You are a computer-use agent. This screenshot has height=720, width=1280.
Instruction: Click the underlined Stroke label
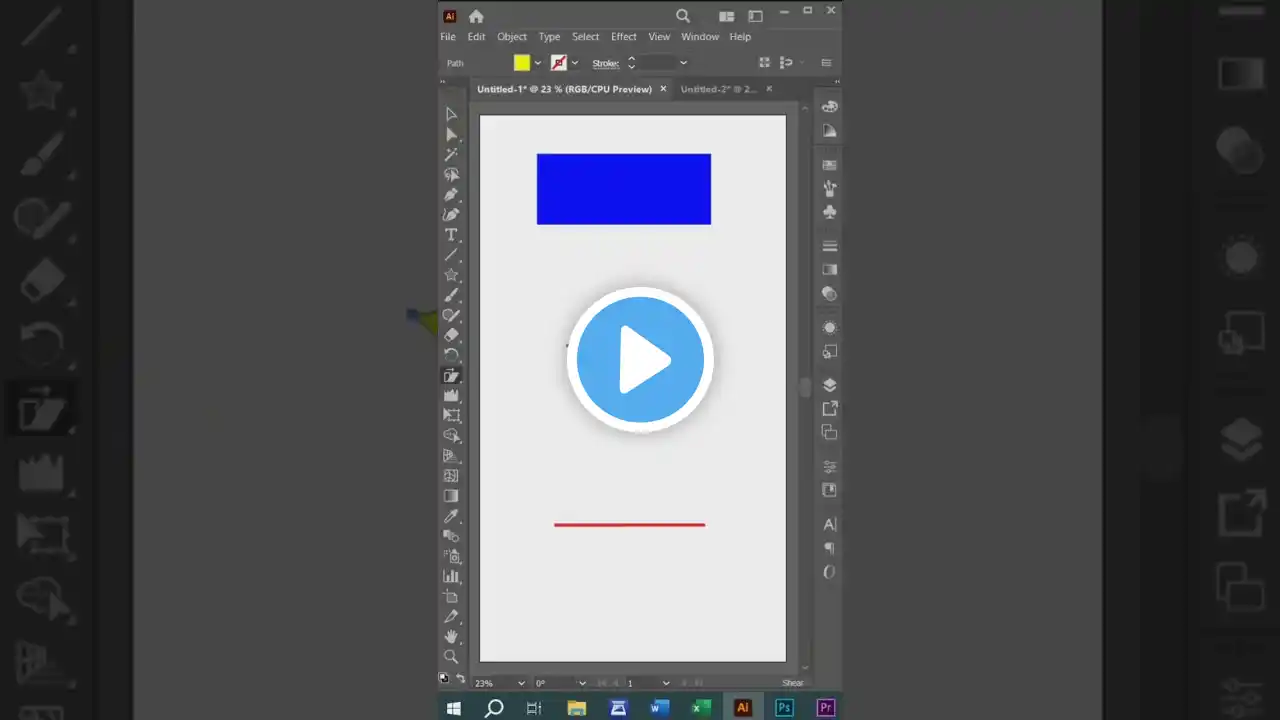(x=606, y=63)
